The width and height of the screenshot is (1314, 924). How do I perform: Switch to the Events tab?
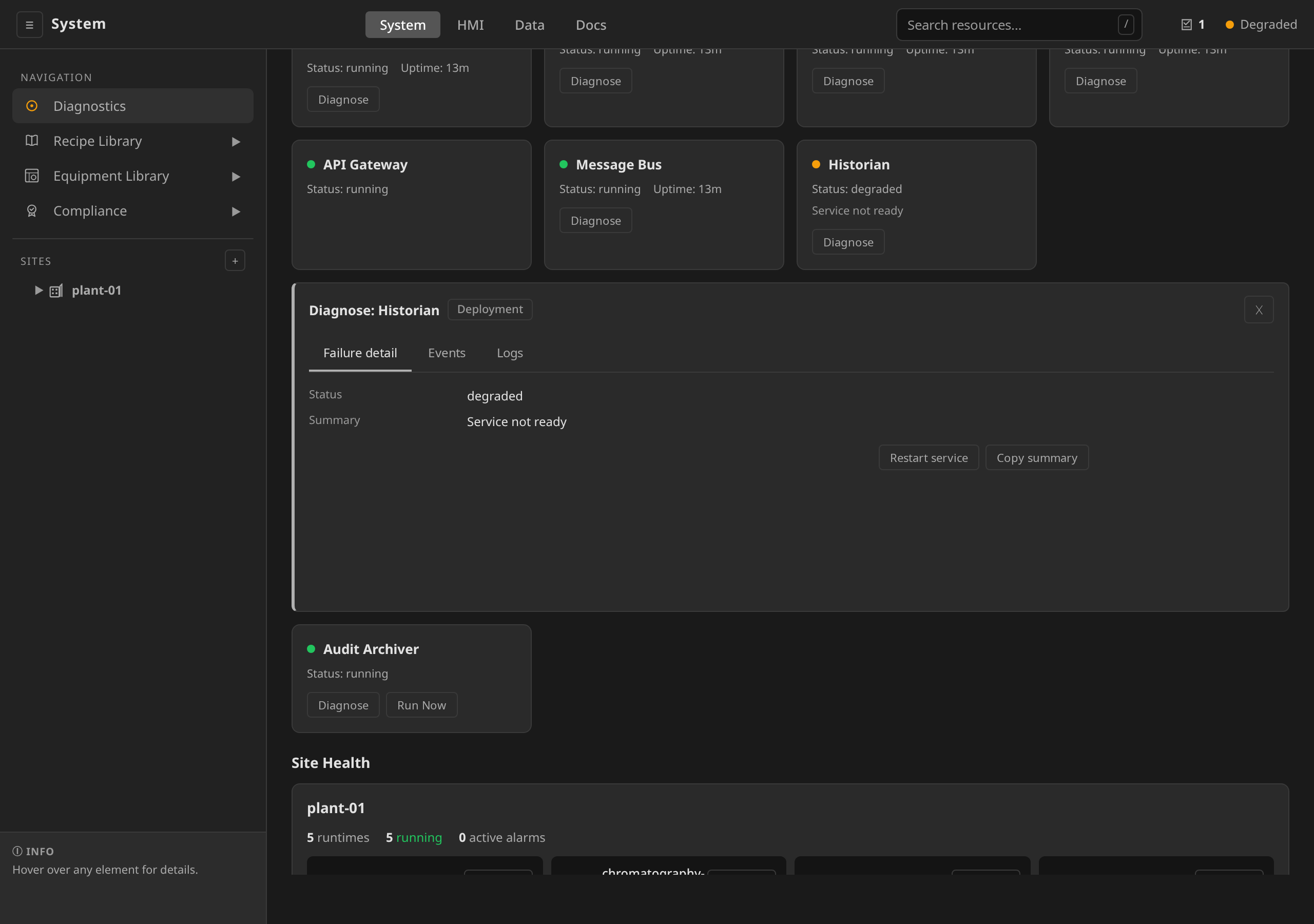click(x=447, y=353)
